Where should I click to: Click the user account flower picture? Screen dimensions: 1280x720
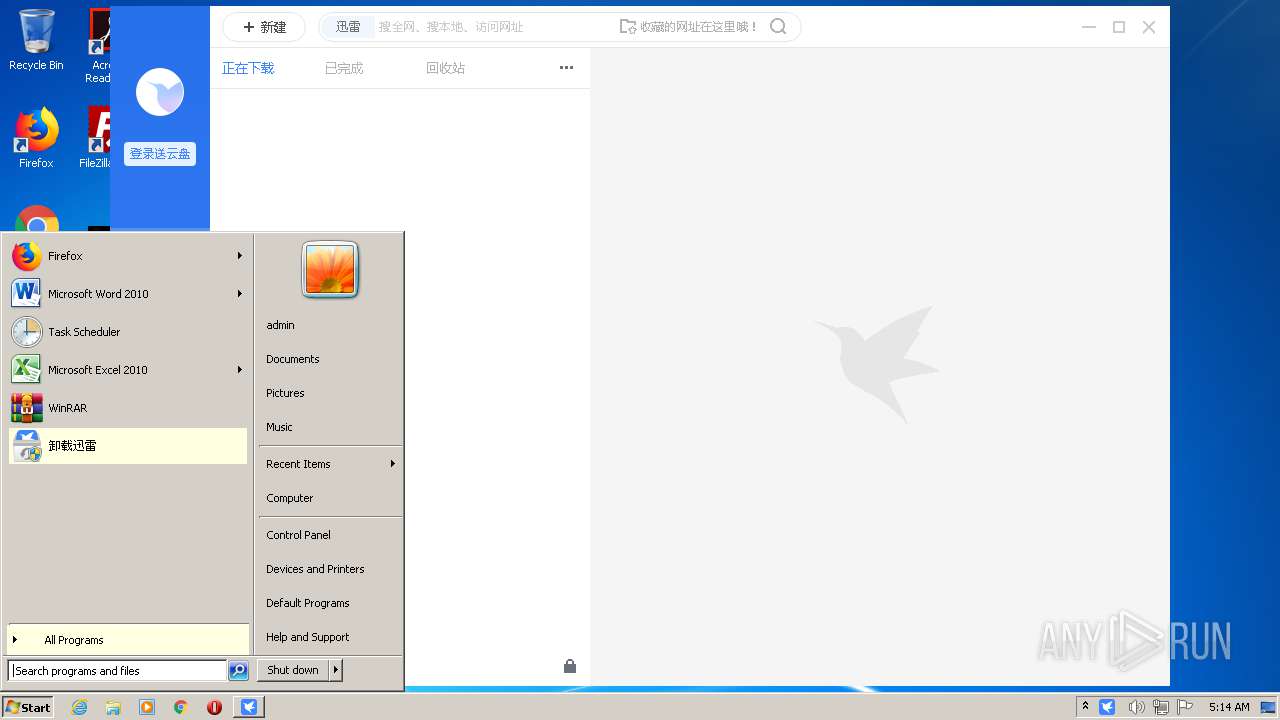pos(330,270)
